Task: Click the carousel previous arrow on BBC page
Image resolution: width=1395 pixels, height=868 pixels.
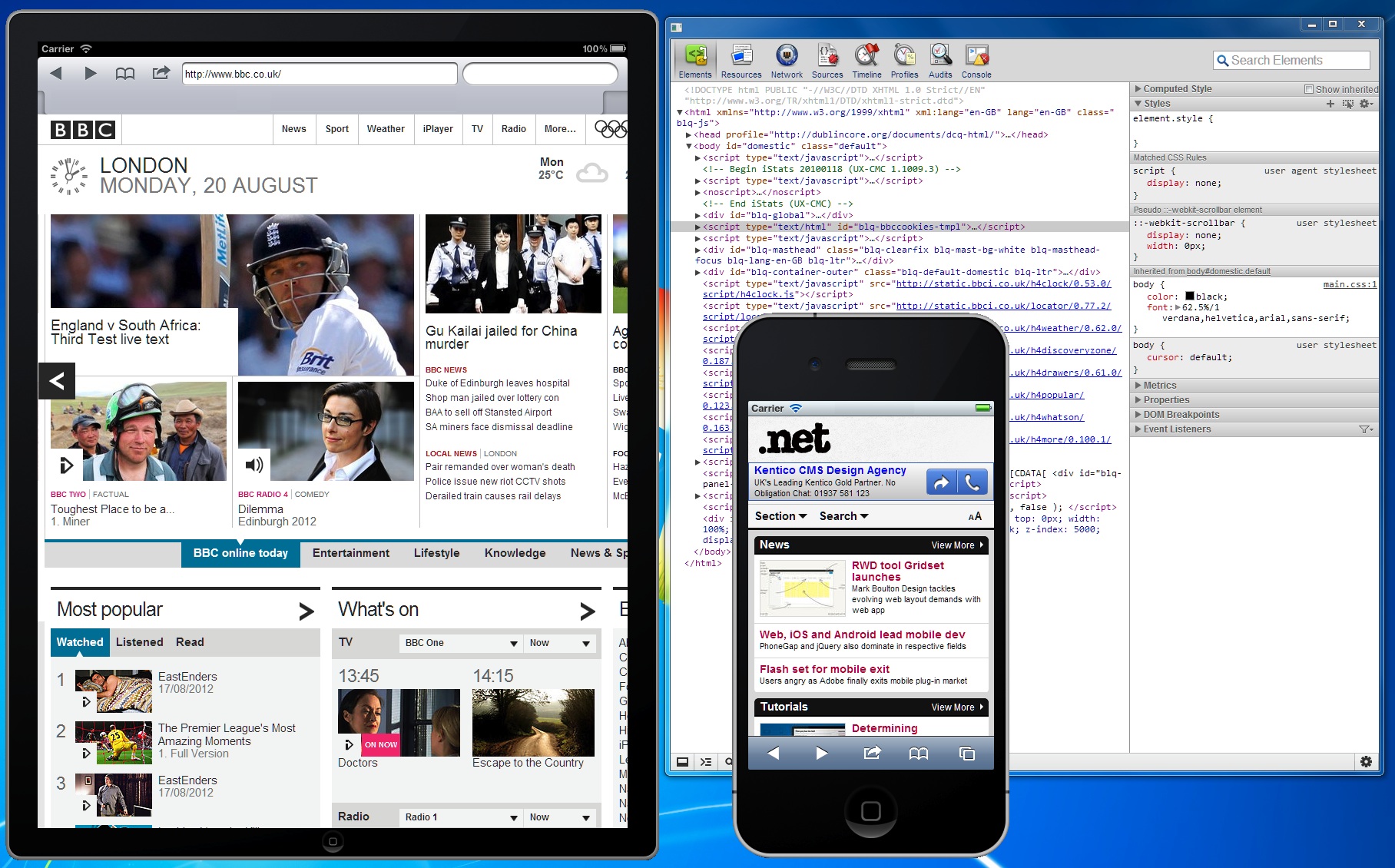Action: 57,381
